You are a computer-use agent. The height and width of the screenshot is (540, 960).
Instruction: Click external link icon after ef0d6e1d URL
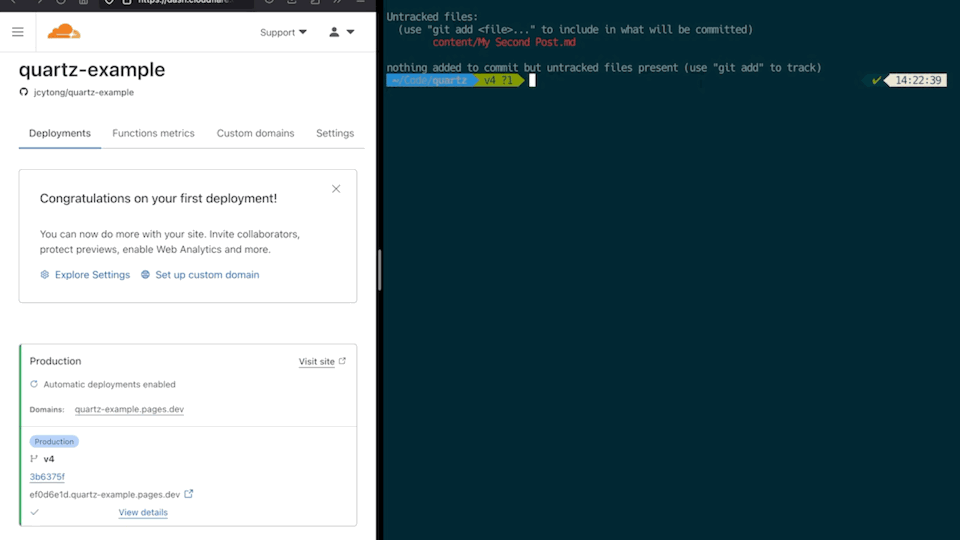point(189,494)
